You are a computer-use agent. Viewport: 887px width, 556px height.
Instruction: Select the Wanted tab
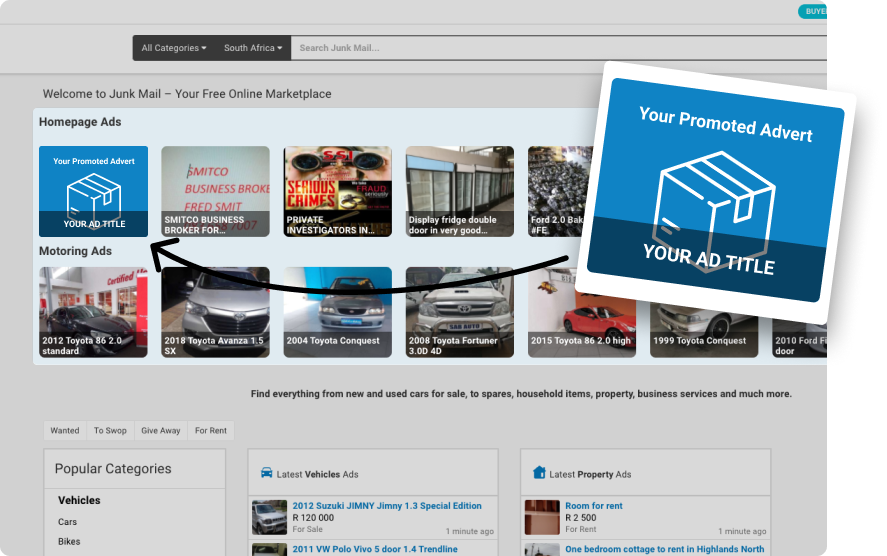65,430
